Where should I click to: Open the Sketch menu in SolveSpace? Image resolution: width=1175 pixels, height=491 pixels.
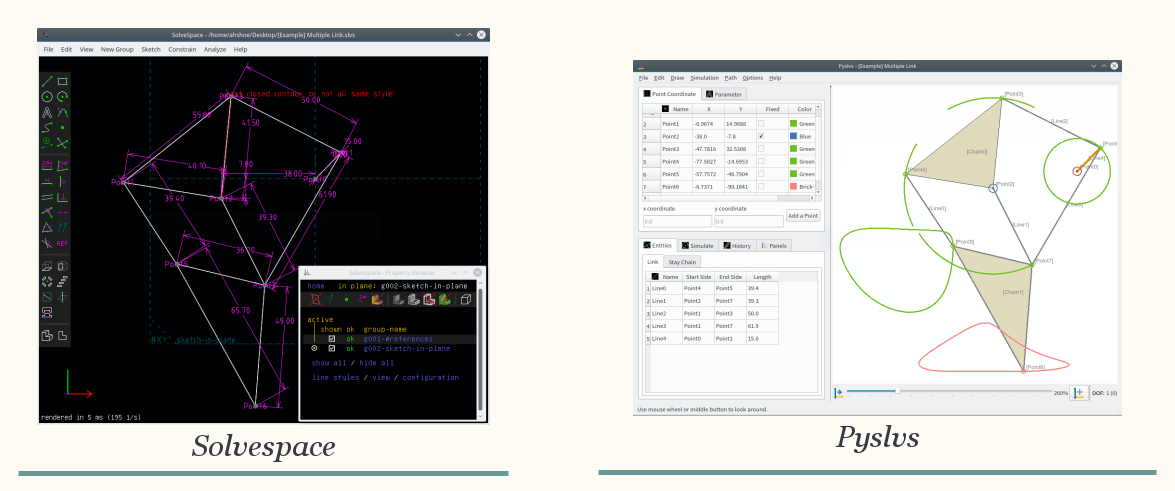151,49
